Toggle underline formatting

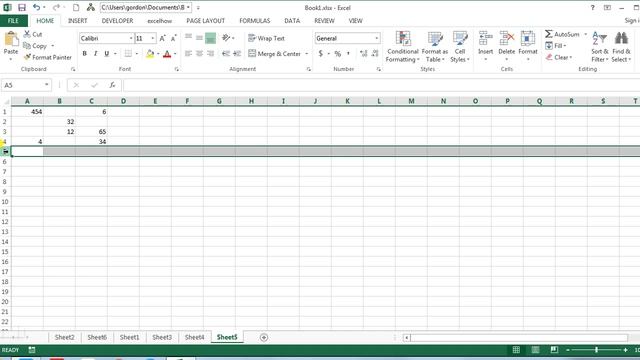[107, 53]
